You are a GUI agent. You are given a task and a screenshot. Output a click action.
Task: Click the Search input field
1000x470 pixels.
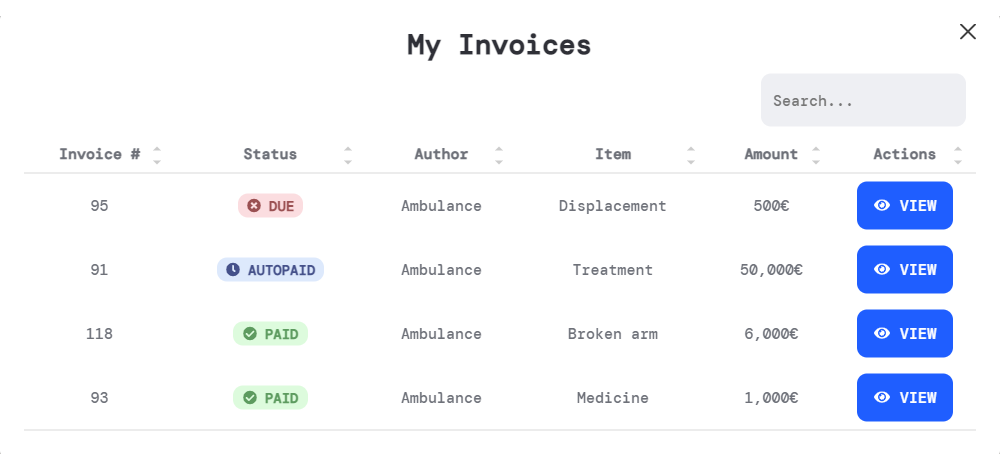863,100
